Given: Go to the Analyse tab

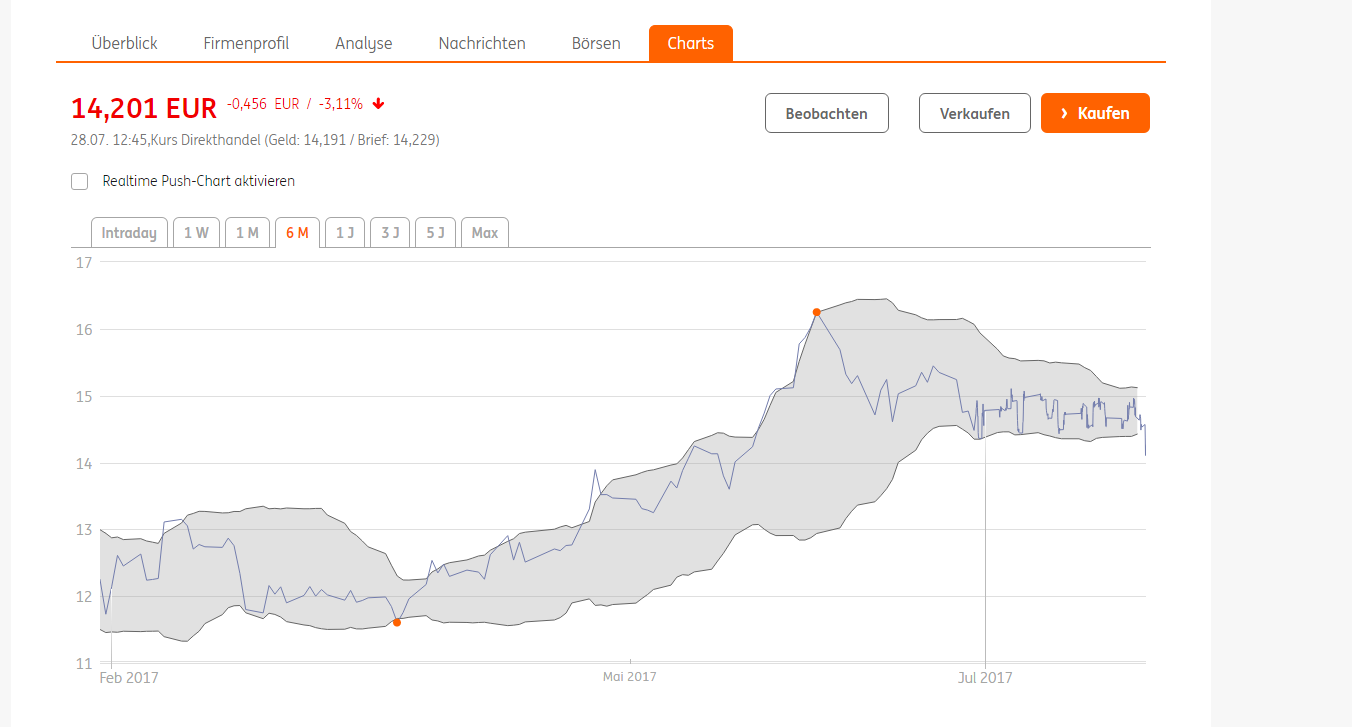Looking at the screenshot, I should tap(364, 44).
